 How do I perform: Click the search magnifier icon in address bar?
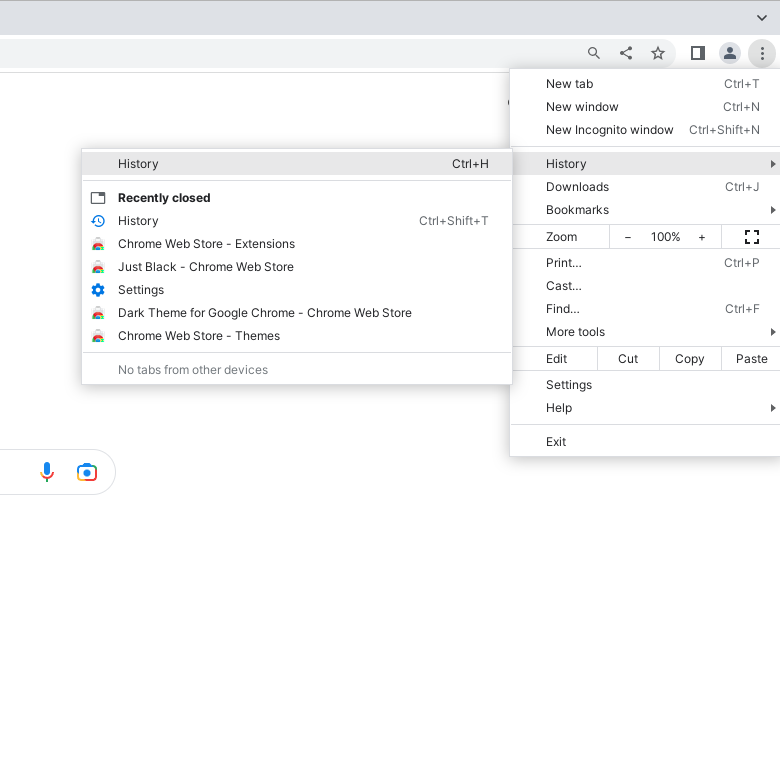(x=593, y=53)
